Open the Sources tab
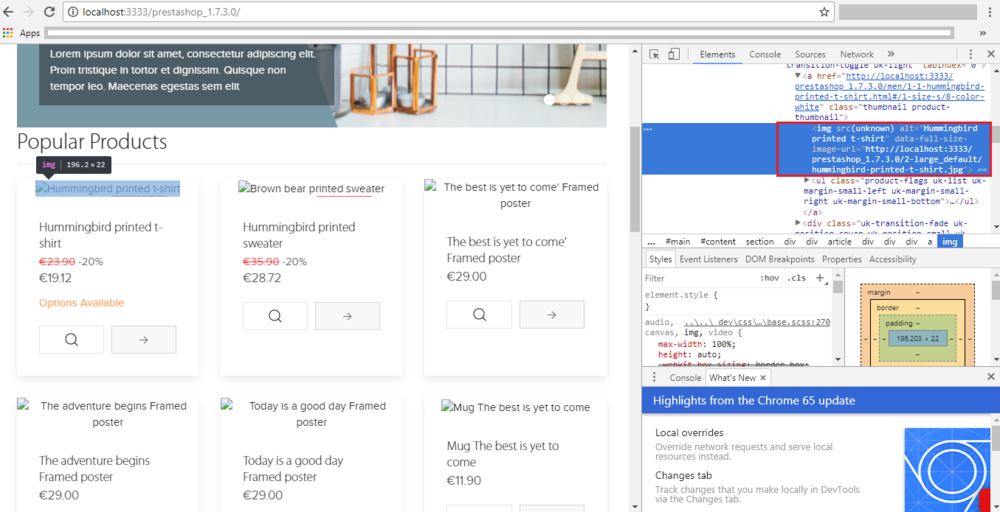The height and width of the screenshot is (512, 1000). (x=810, y=54)
